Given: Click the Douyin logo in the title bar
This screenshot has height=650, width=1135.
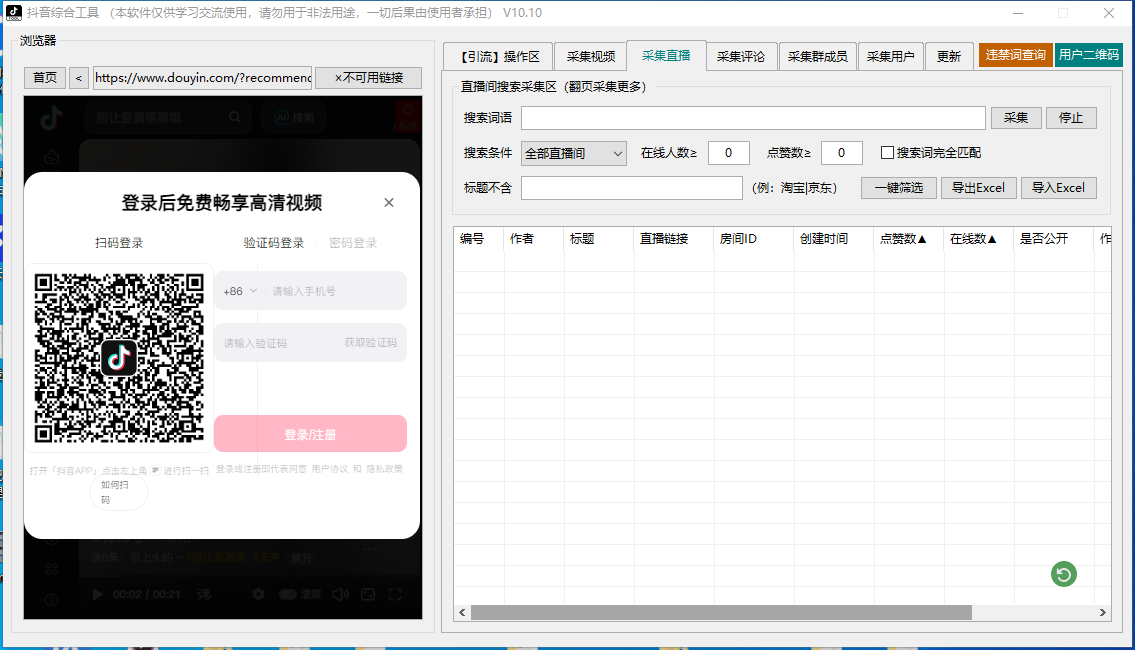Looking at the screenshot, I should pos(12,12).
